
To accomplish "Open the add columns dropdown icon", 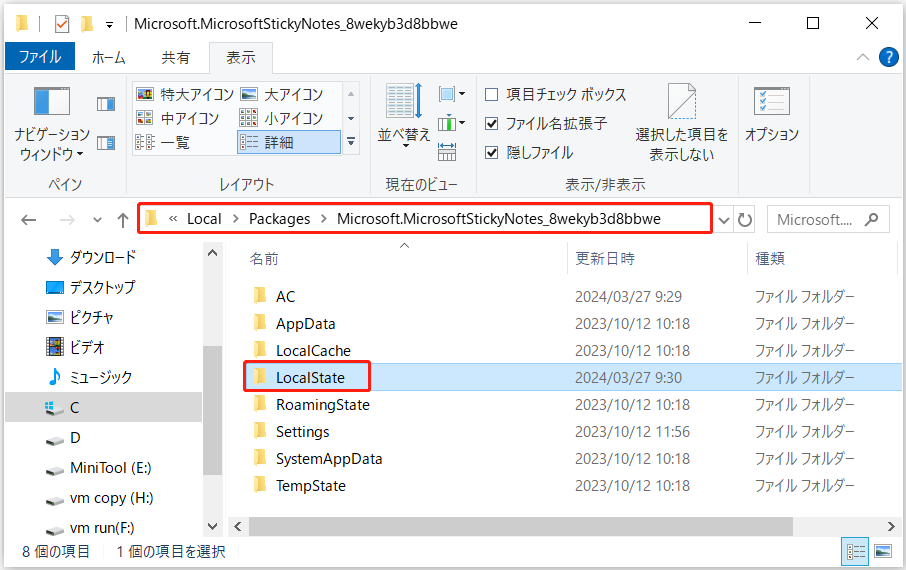I will pyautogui.click(x=451, y=123).
